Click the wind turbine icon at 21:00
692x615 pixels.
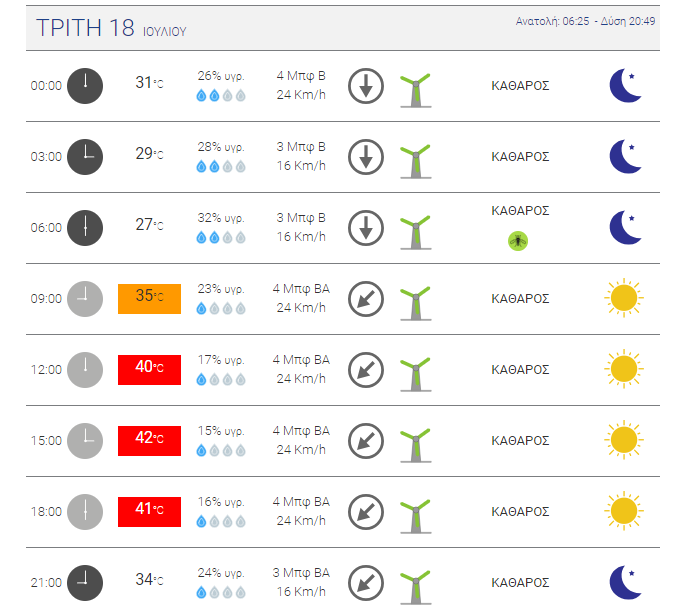click(414, 583)
